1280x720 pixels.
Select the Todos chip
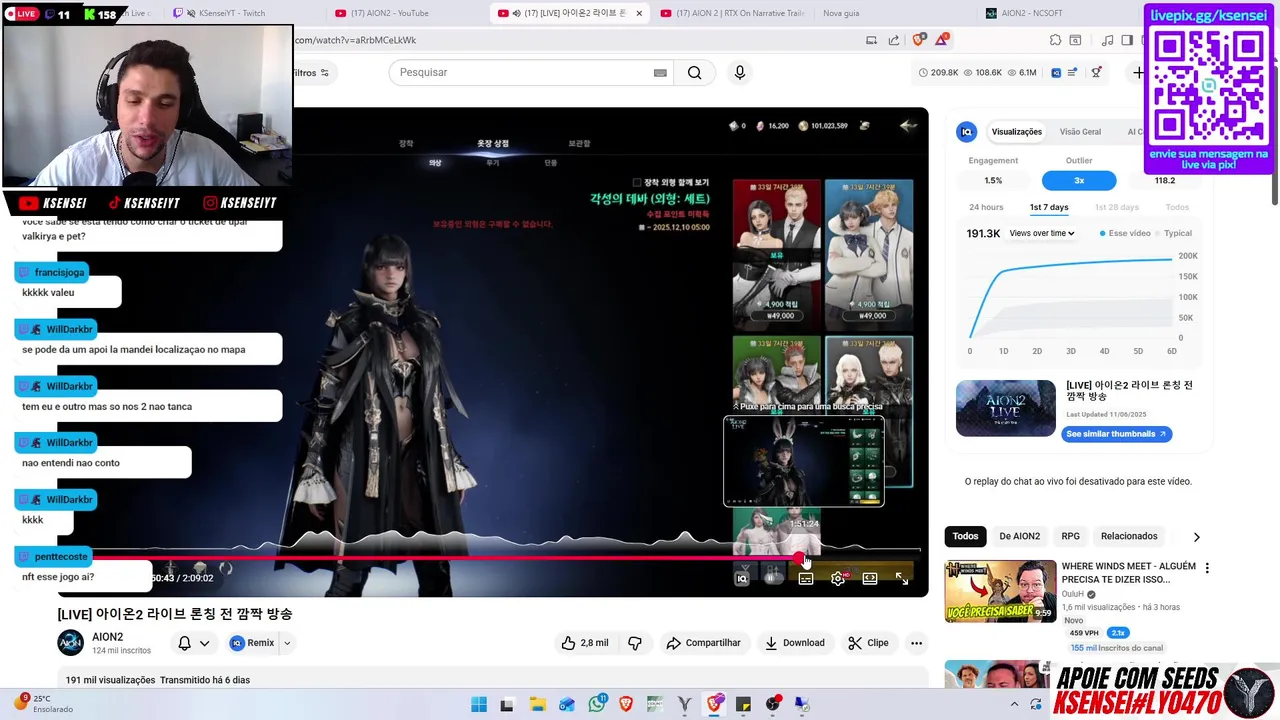965,536
